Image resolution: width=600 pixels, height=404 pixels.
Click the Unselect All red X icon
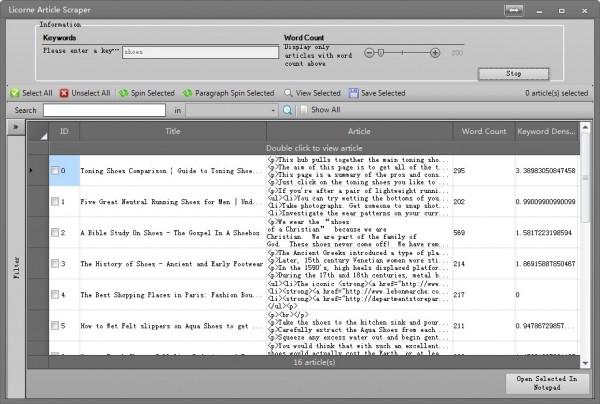coord(64,93)
